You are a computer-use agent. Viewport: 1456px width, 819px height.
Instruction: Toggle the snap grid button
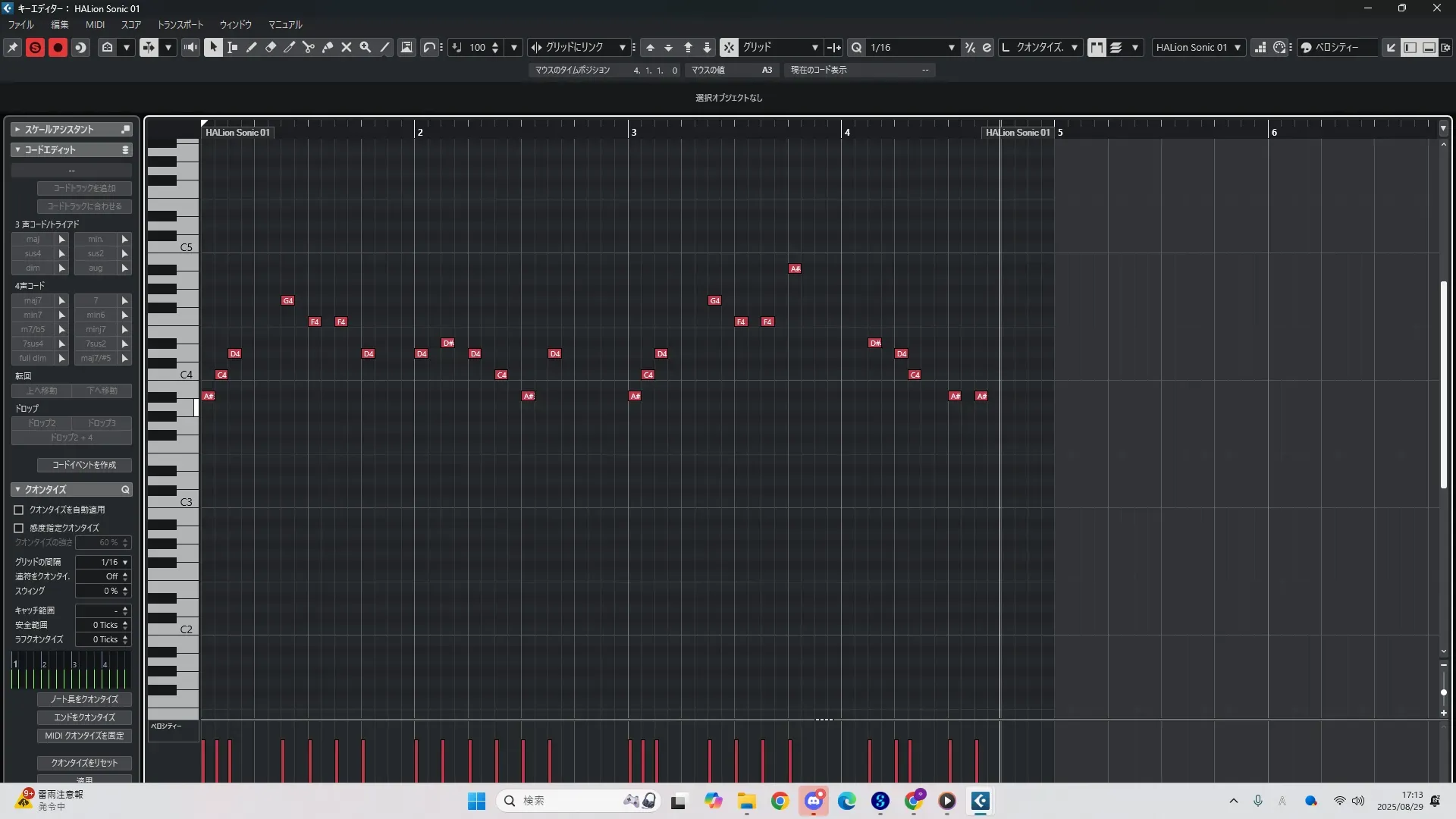tap(729, 47)
